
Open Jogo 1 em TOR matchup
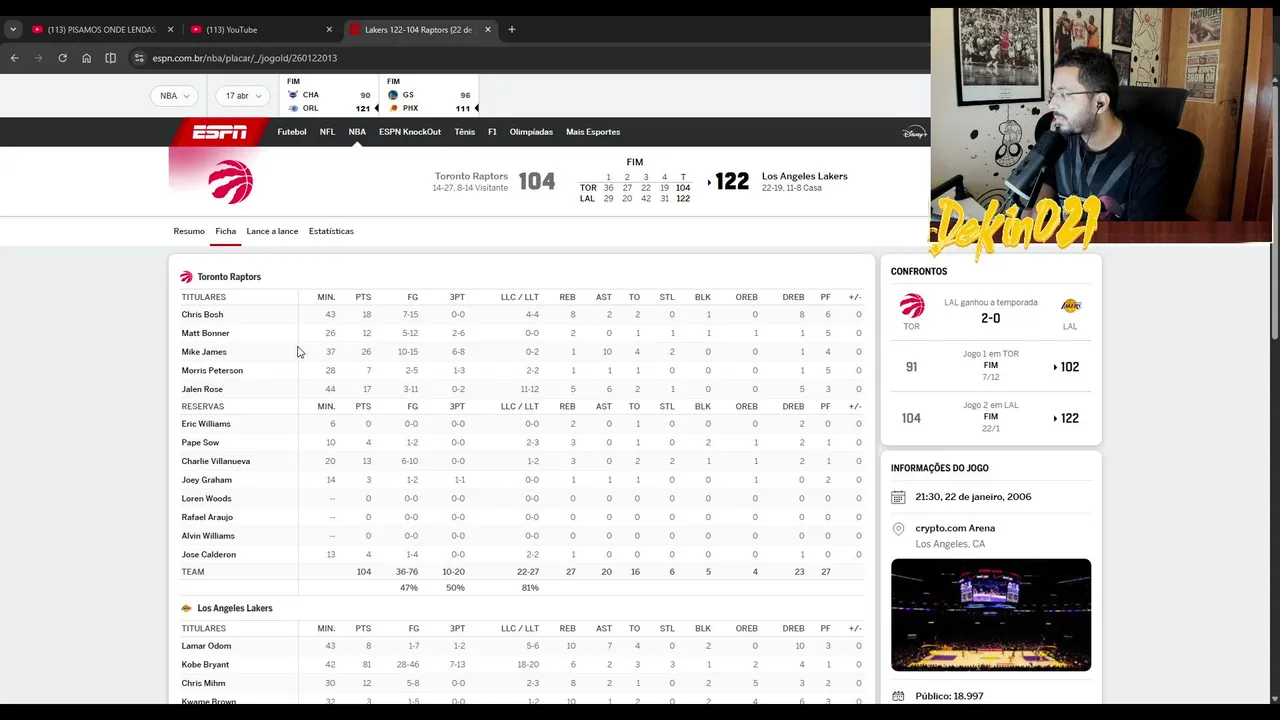click(990, 367)
